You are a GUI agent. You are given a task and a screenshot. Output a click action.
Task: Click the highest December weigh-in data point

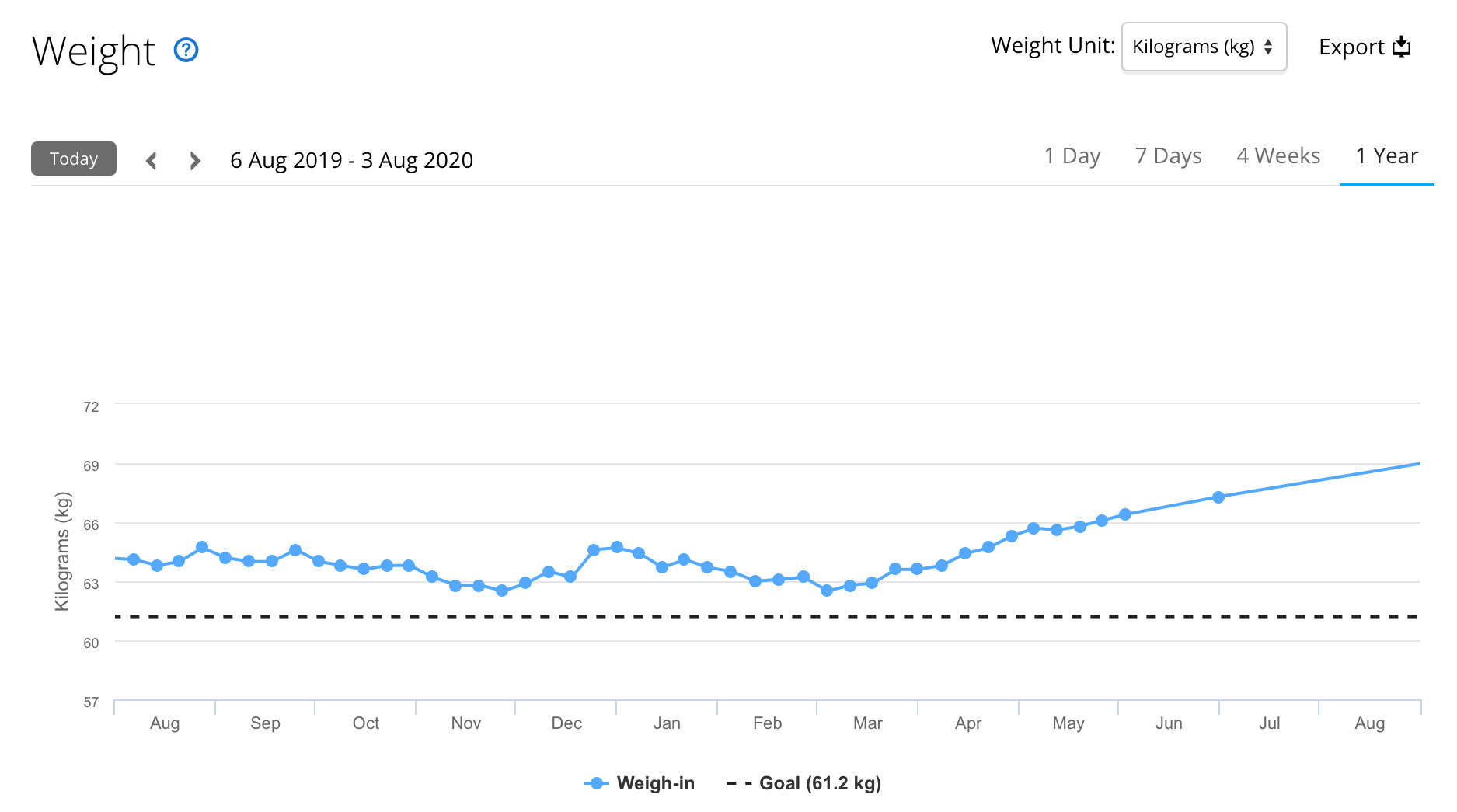pos(617,547)
